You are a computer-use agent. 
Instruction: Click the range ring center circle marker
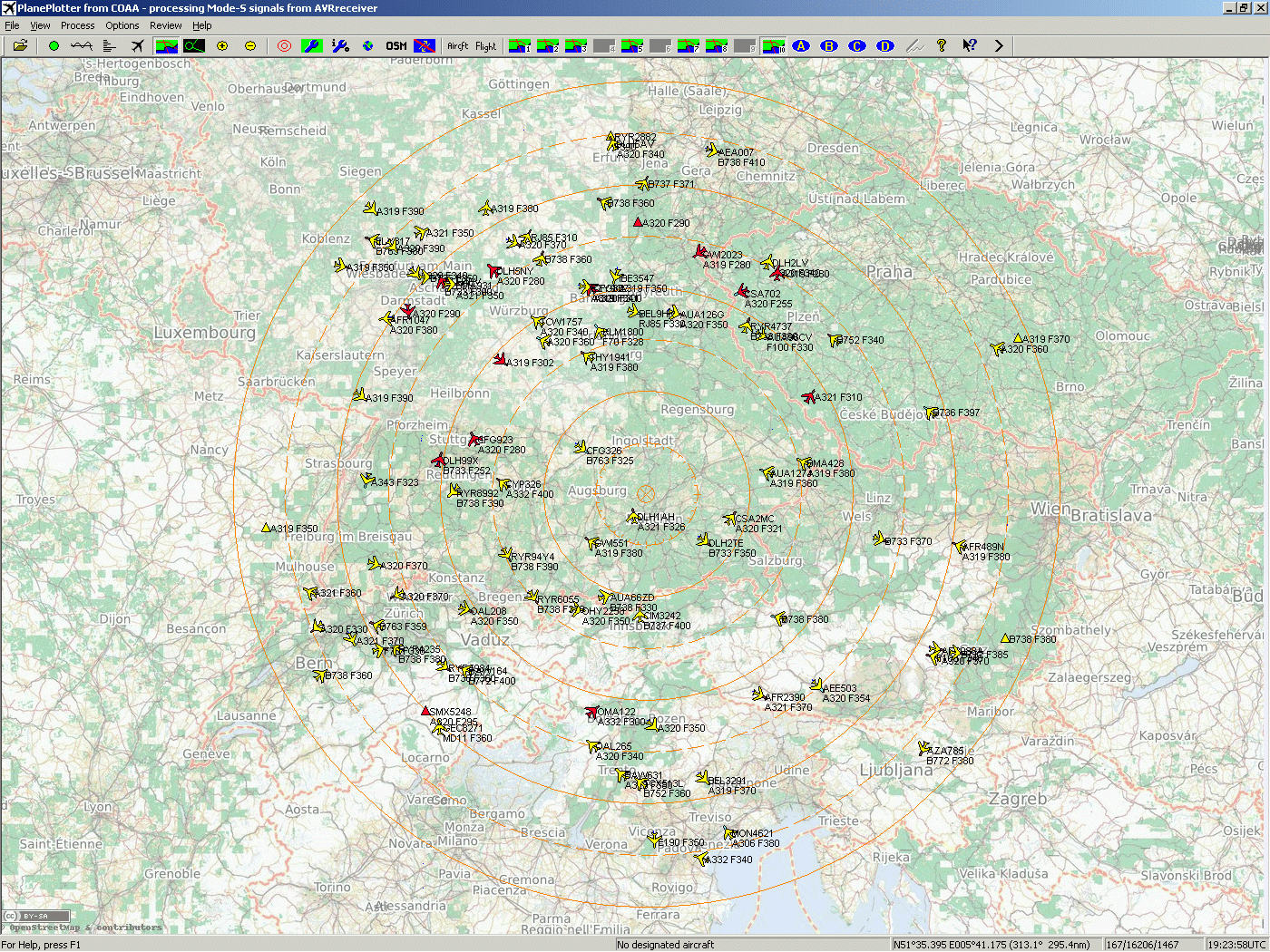tap(645, 494)
